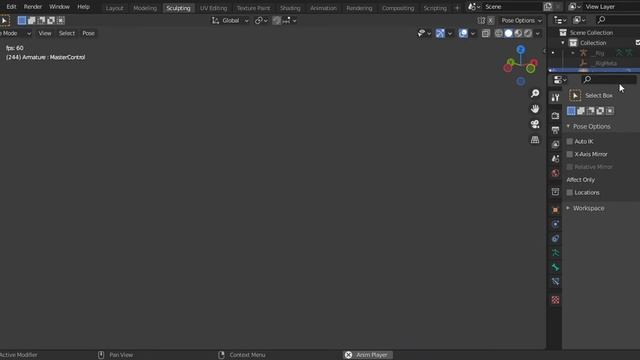Screen dimensions: 640x360
Task: Open the viewport Pose menu
Action: (x=89, y=33)
